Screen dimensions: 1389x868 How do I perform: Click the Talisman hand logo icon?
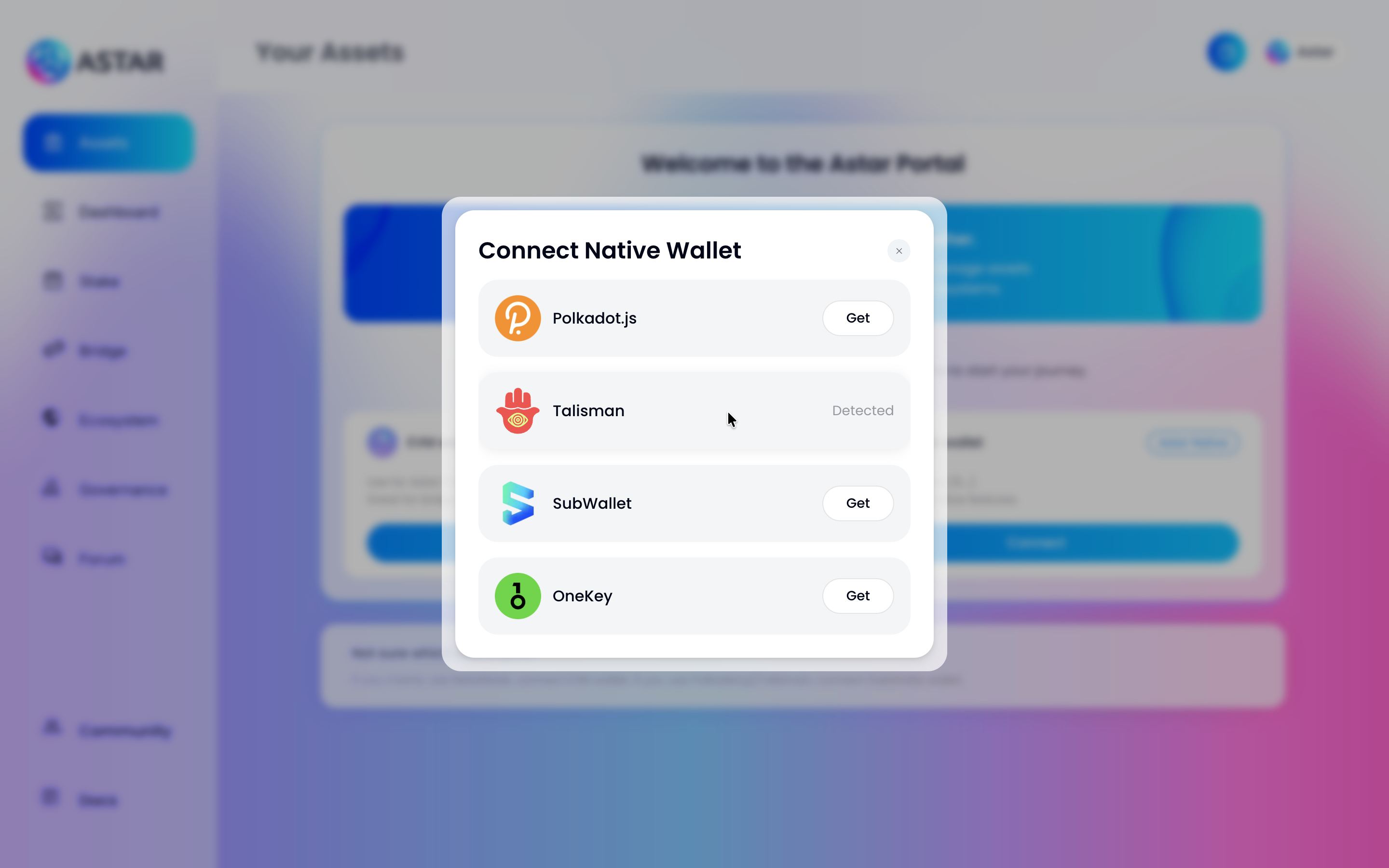click(517, 410)
